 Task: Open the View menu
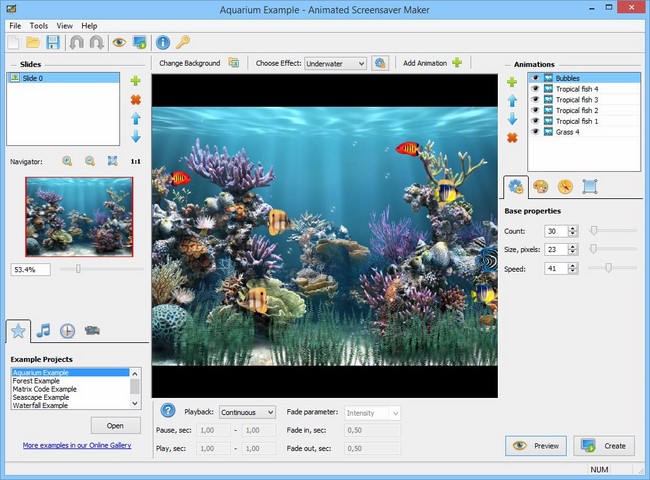(x=65, y=26)
